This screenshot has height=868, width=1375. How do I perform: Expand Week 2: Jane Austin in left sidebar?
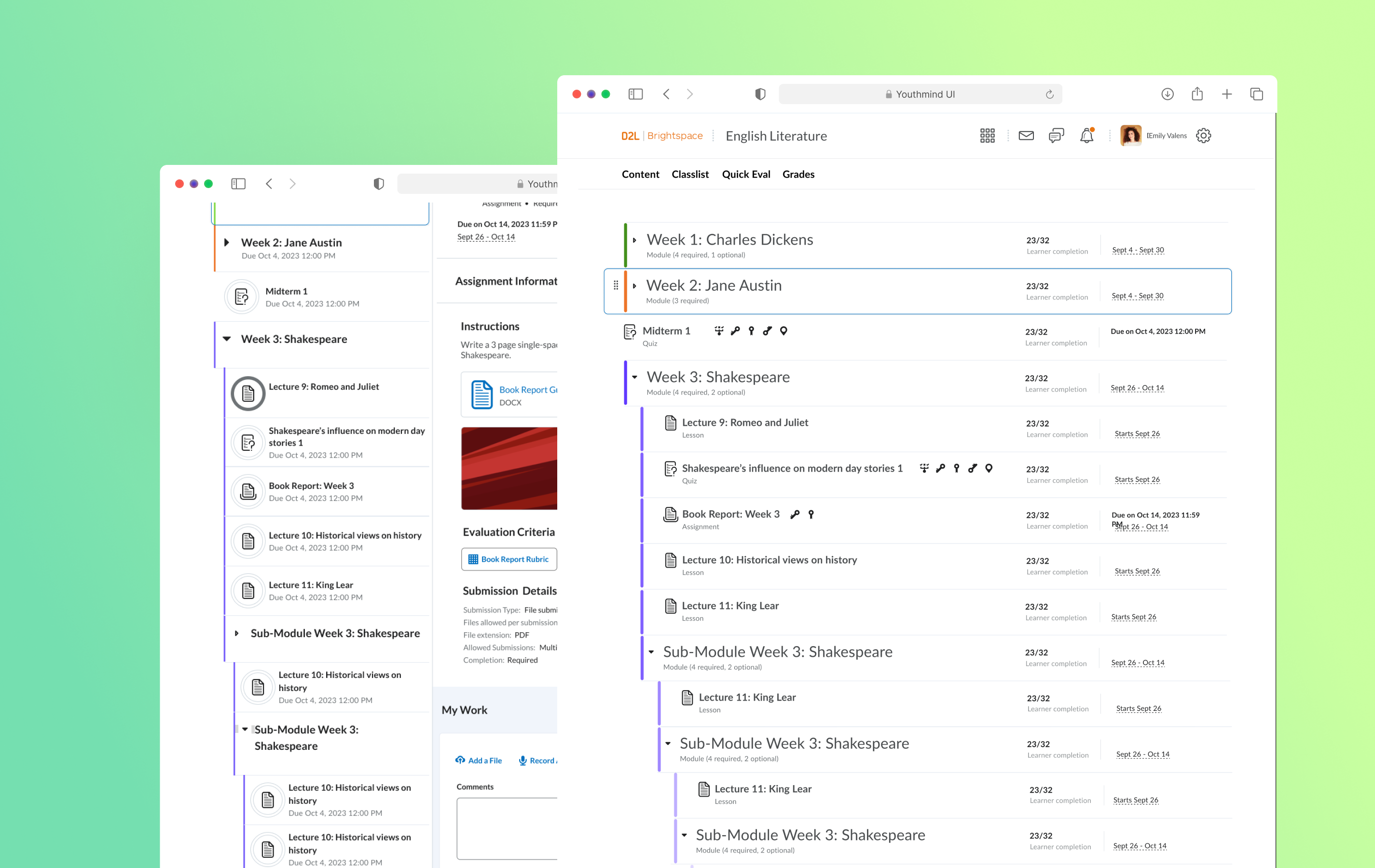pos(227,243)
